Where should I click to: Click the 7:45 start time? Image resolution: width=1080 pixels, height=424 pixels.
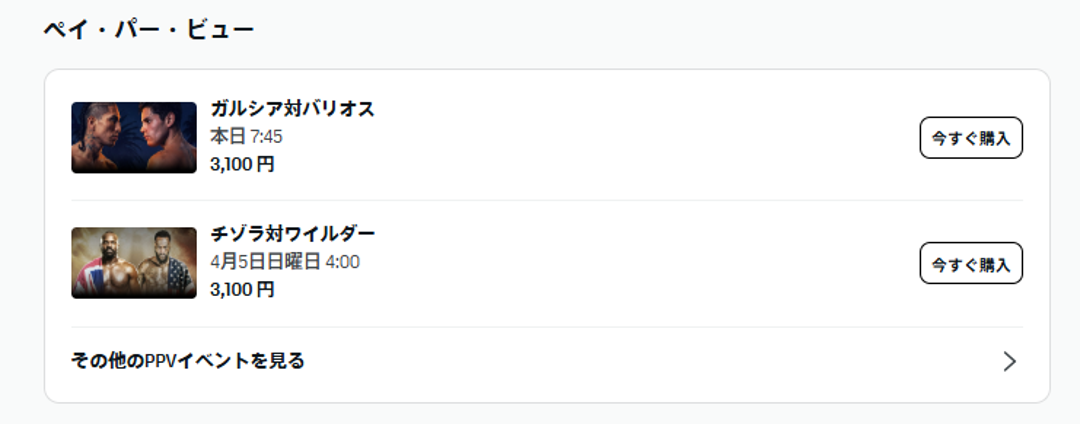click(266, 137)
